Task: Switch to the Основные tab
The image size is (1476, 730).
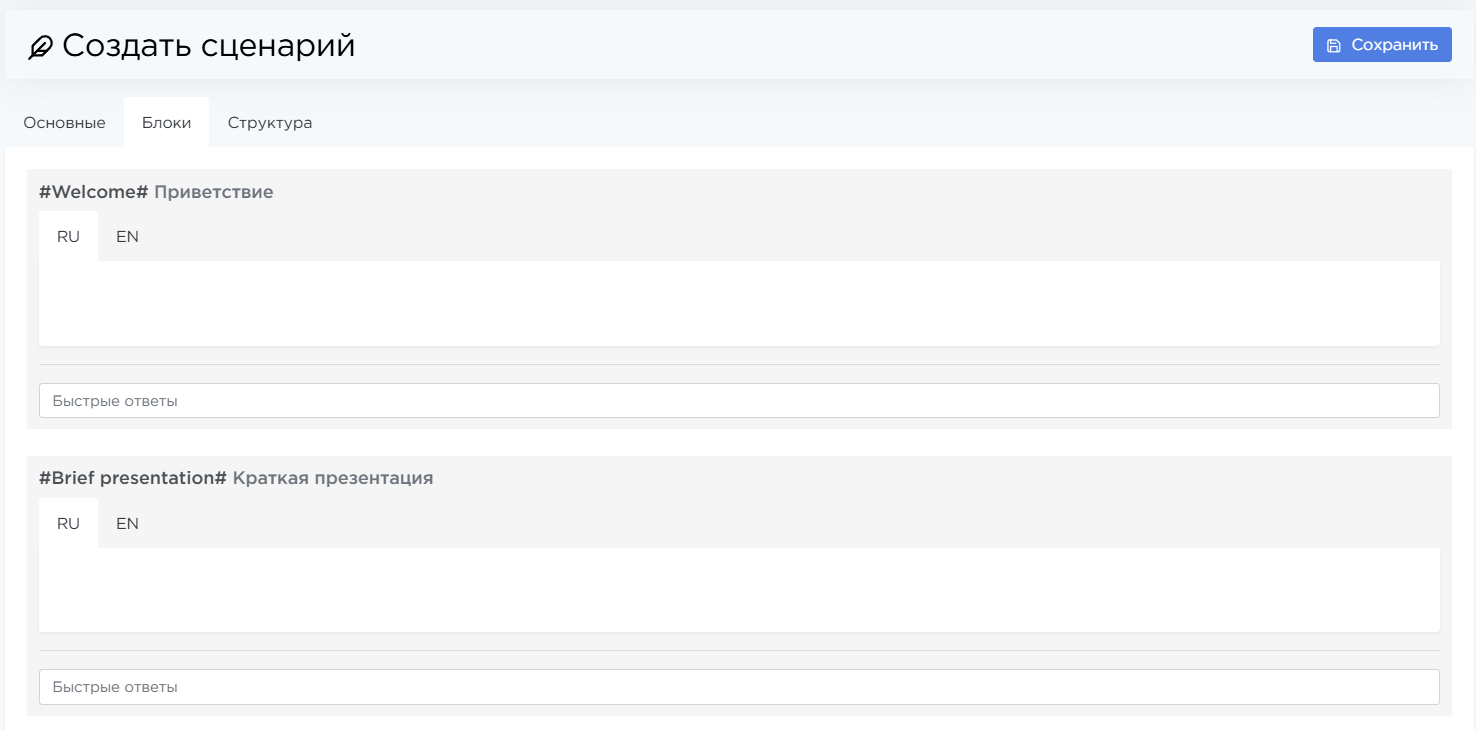Action: pos(64,123)
